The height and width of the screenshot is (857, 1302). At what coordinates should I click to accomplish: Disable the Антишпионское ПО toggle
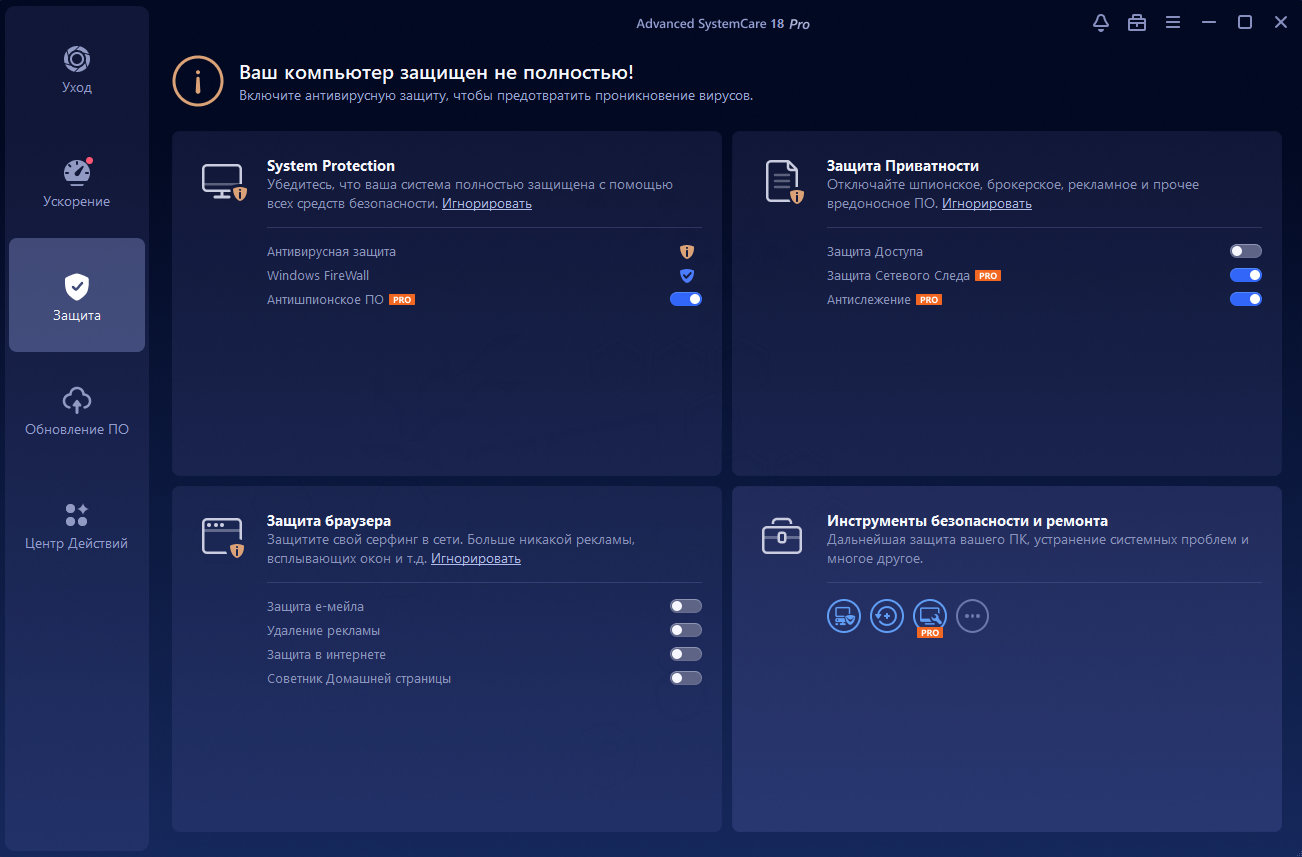[686, 299]
